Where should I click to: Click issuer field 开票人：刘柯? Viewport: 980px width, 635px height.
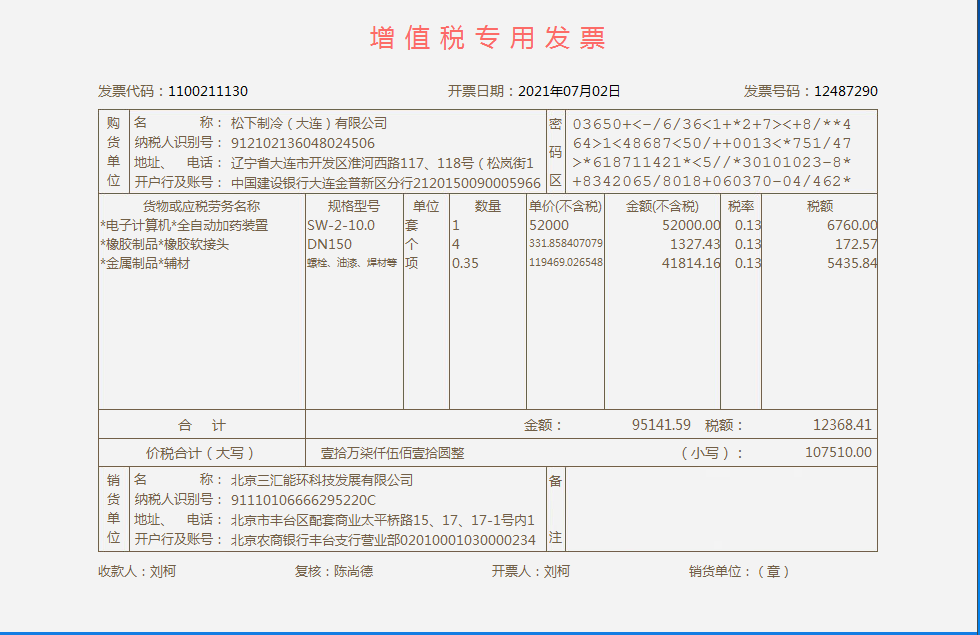(x=531, y=571)
